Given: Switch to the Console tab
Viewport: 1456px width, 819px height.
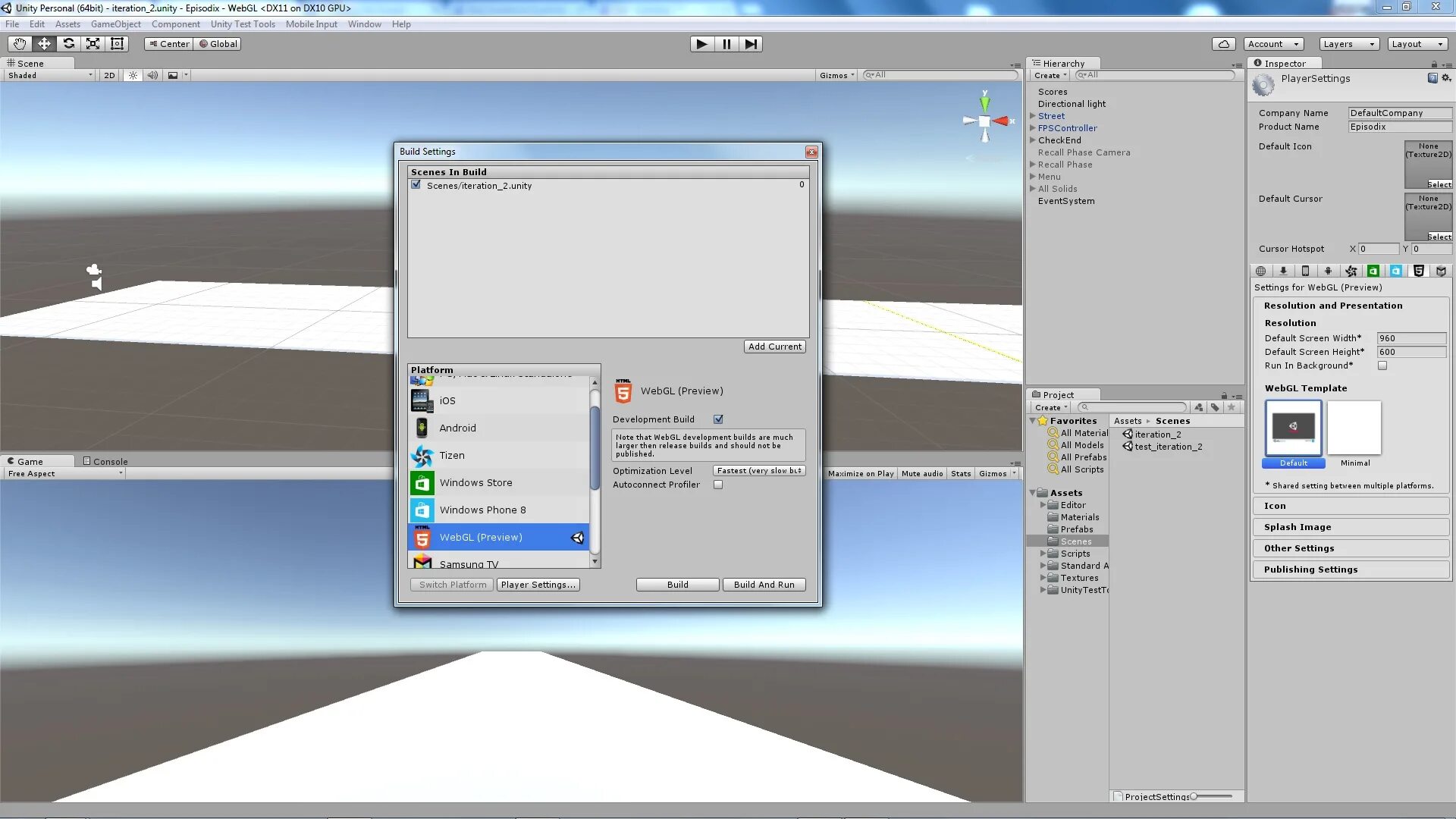Looking at the screenshot, I should click(x=105, y=461).
